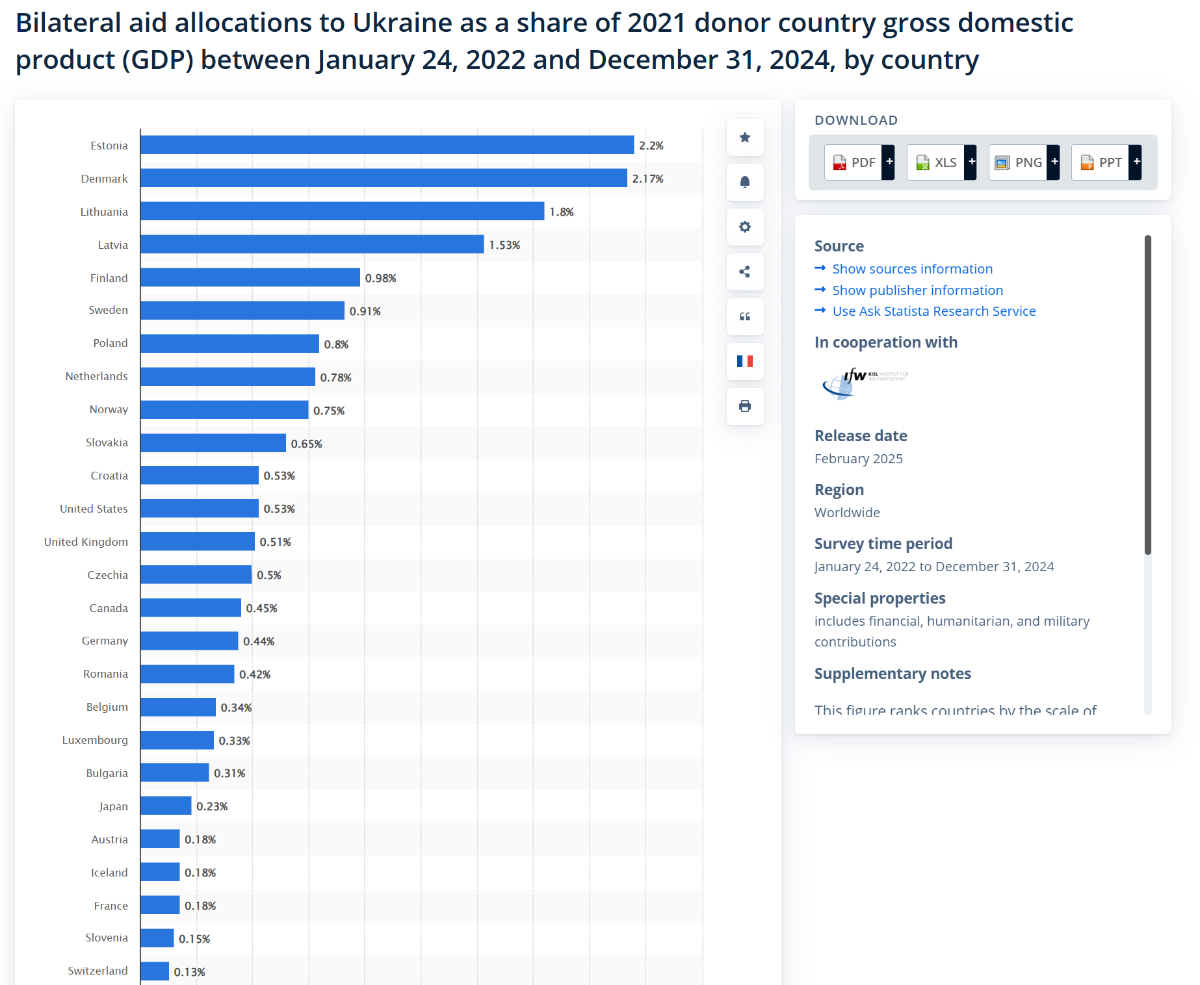Open Show publisher information link
The height and width of the screenshot is (985, 1200).
(917, 290)
